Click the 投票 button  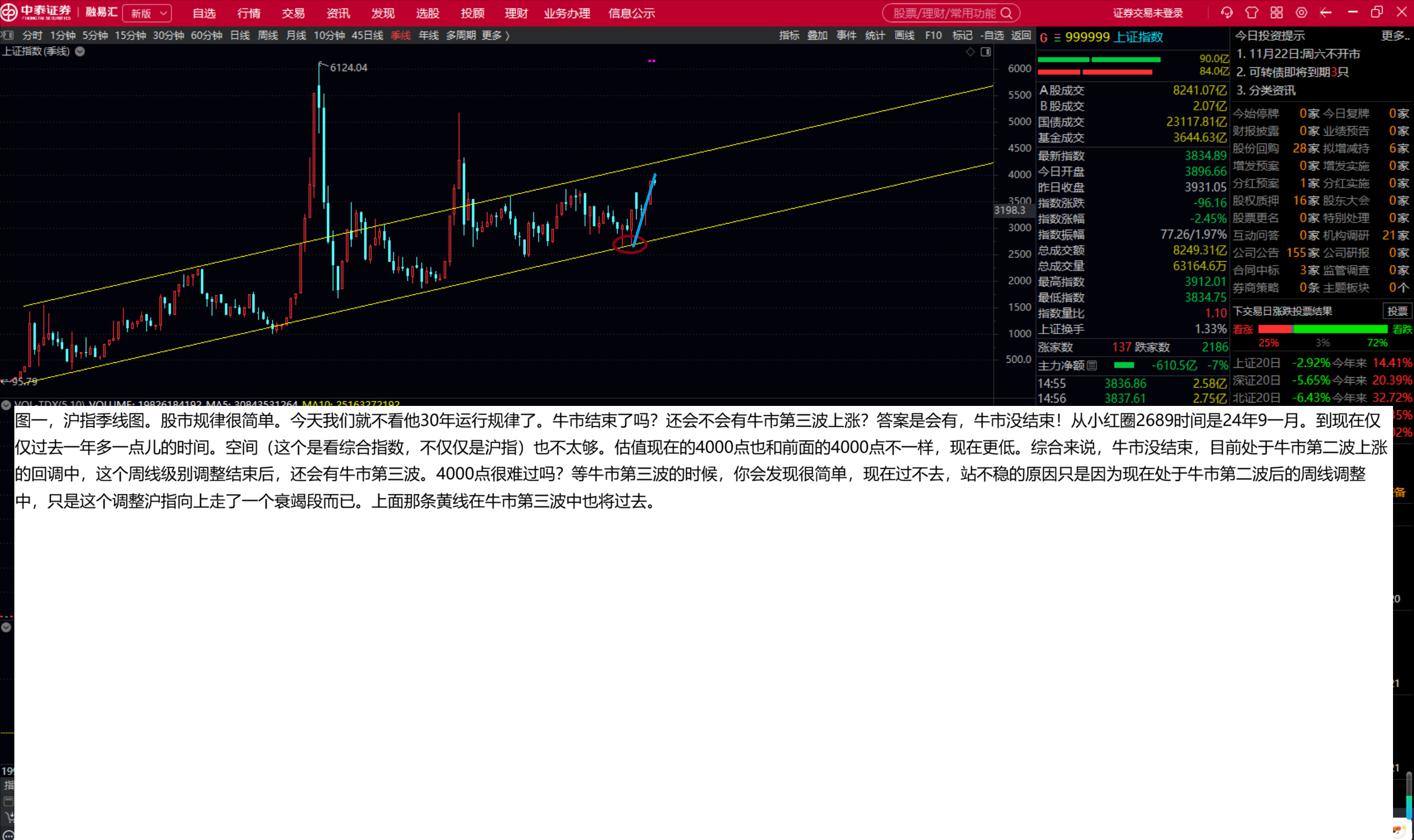pos(1396,311)
